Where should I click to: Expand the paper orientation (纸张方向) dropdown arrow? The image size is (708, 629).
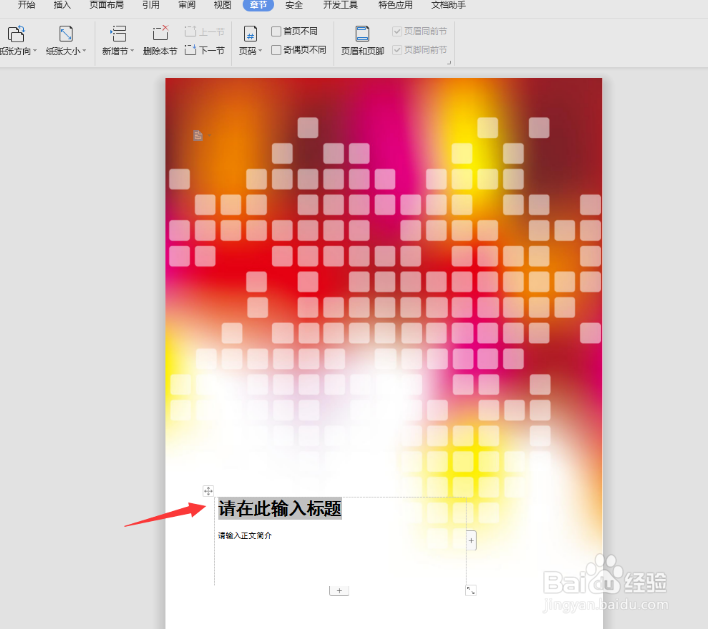(x=35, y=51)
